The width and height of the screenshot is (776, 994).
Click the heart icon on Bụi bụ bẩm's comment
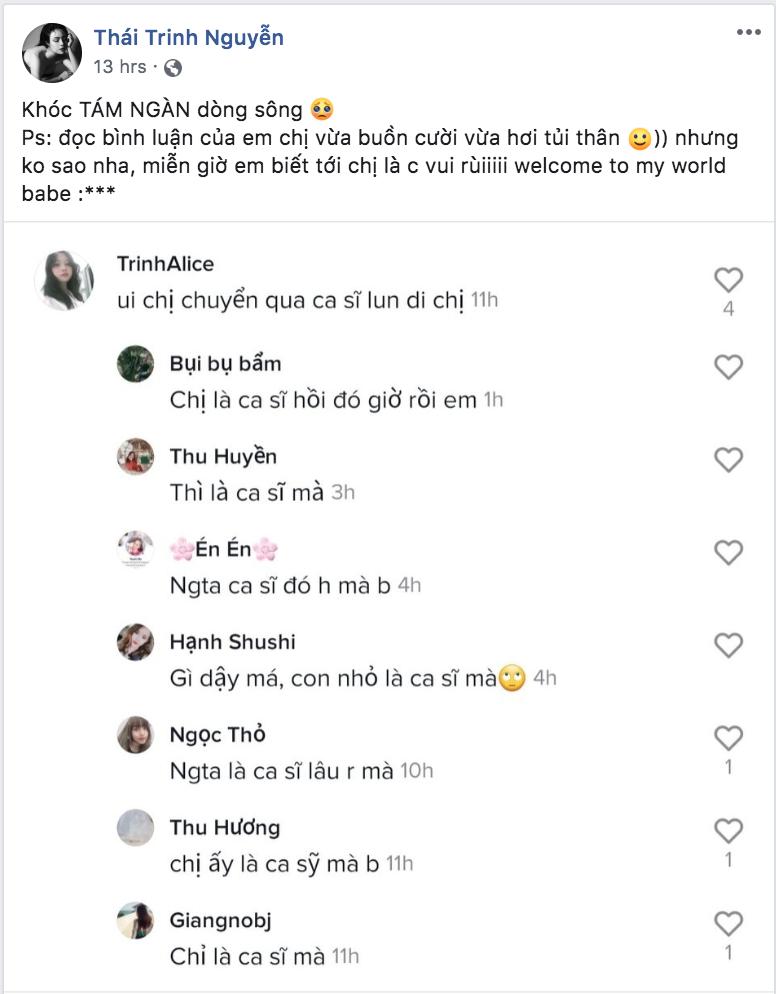point(730,369)
